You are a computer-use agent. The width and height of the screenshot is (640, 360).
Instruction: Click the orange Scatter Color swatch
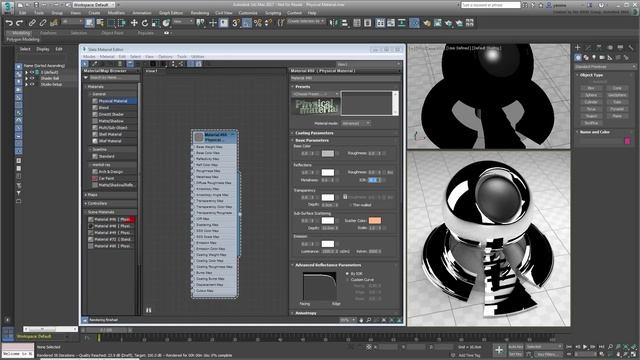pos(375,220)
